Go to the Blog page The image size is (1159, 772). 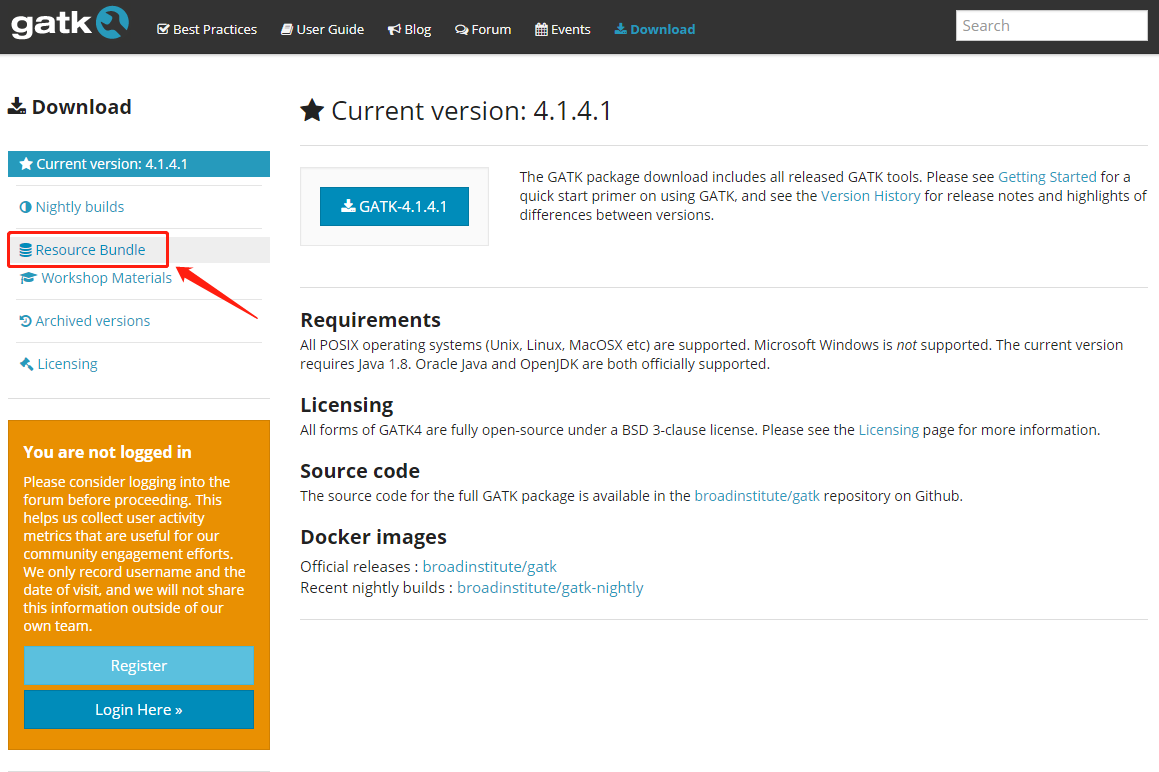click(409, 30)
